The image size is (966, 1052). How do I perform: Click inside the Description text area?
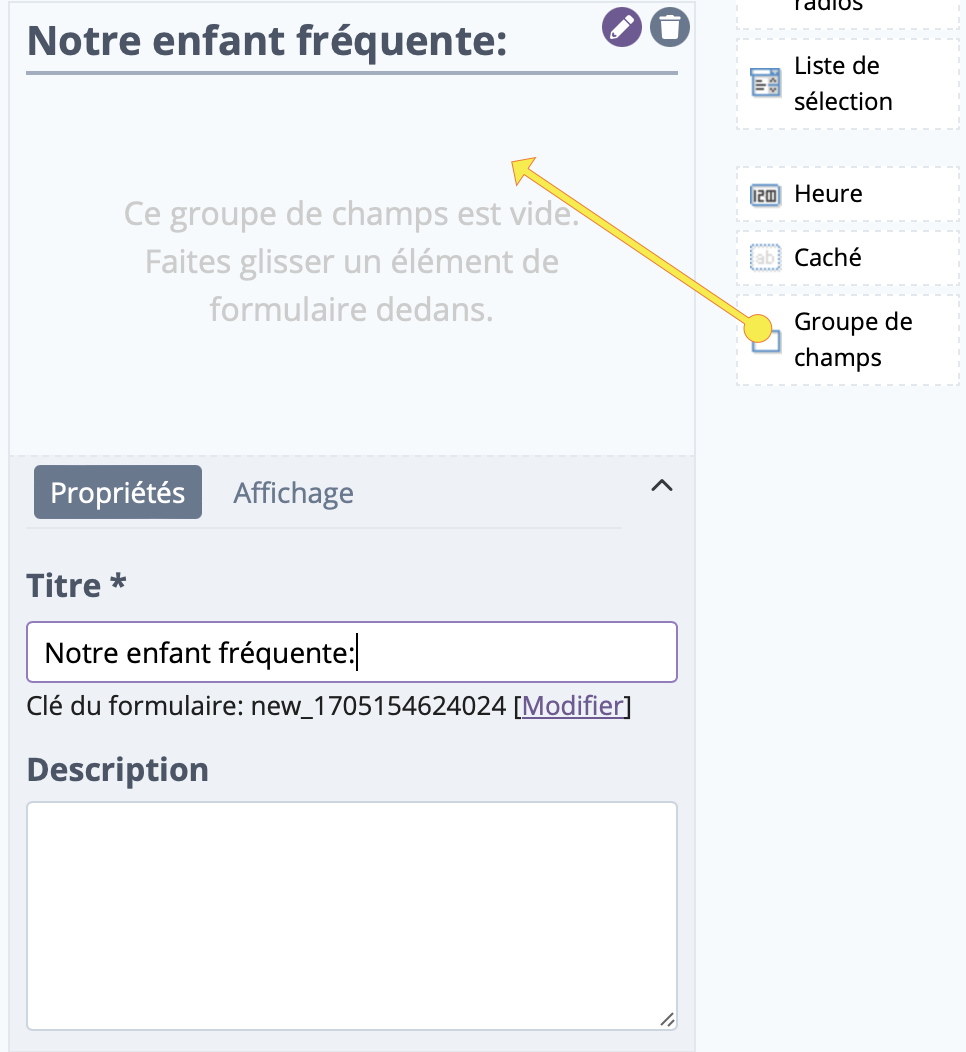tap(352, 916)
